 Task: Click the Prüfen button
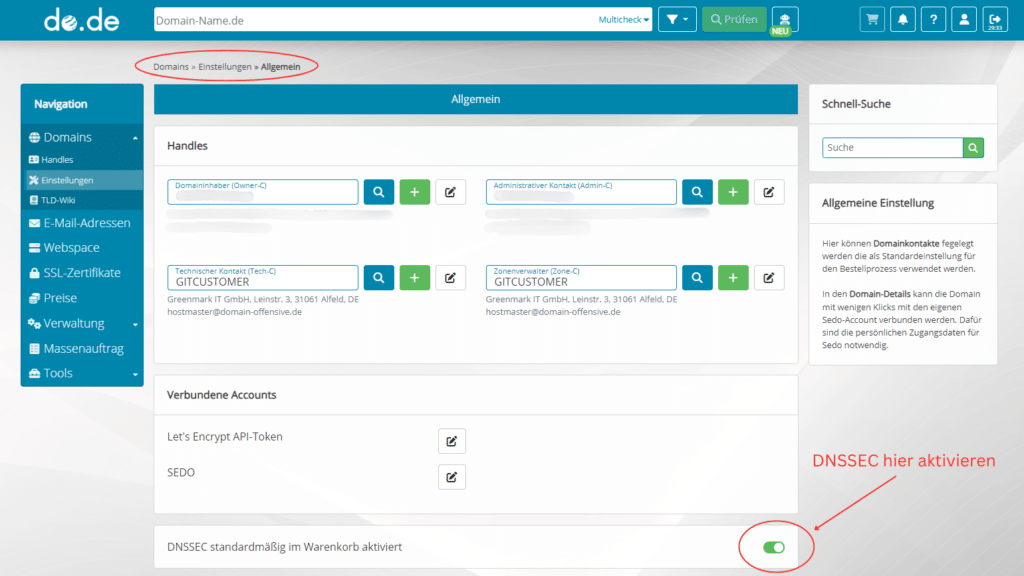point(734,20)
